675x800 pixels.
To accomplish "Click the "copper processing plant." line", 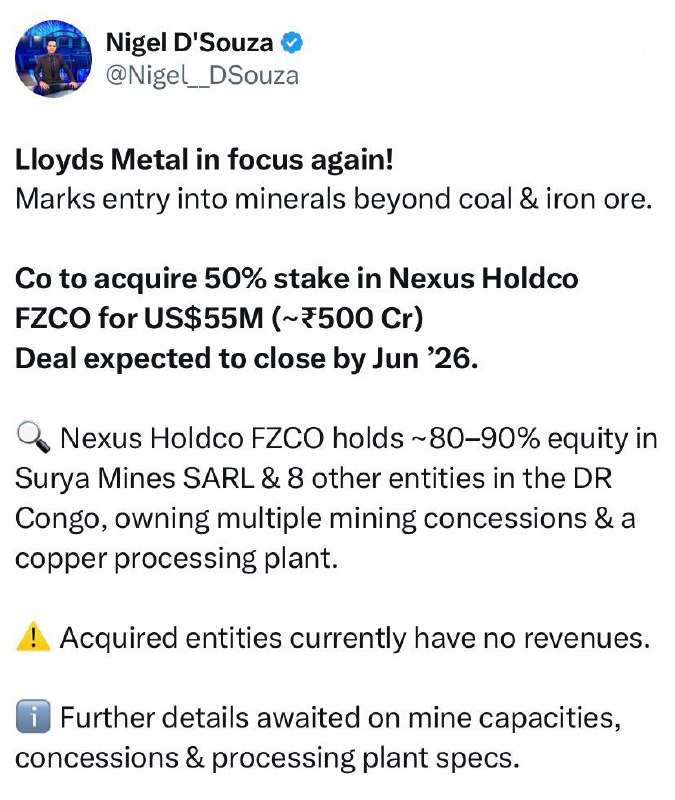I will coord(176,558).
